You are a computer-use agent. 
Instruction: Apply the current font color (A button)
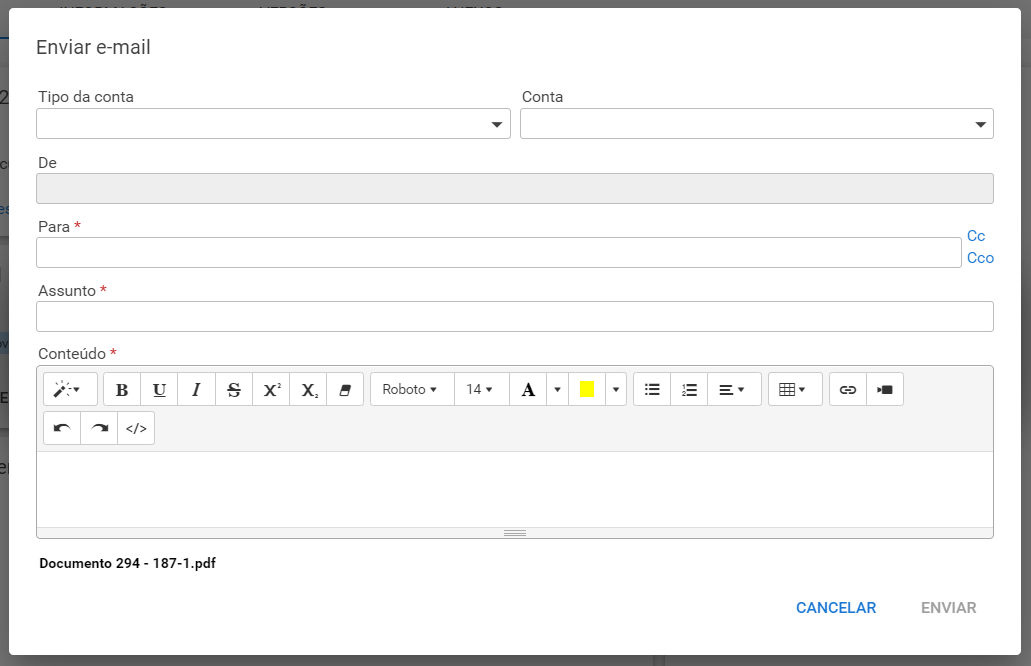pos(528,389)
